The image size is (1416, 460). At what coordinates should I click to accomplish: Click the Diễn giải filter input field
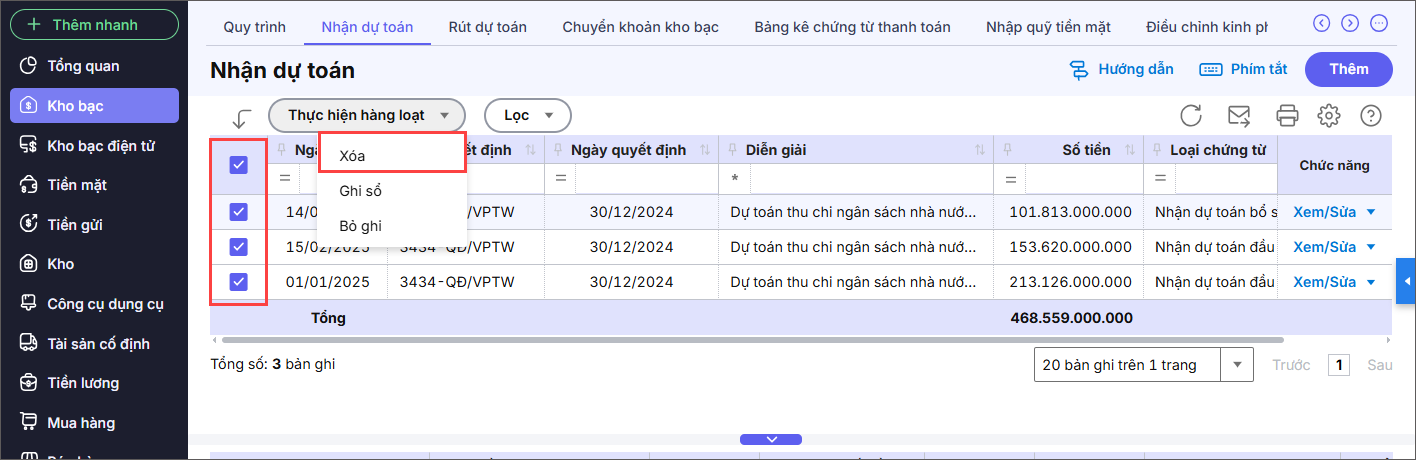point(870,178)
